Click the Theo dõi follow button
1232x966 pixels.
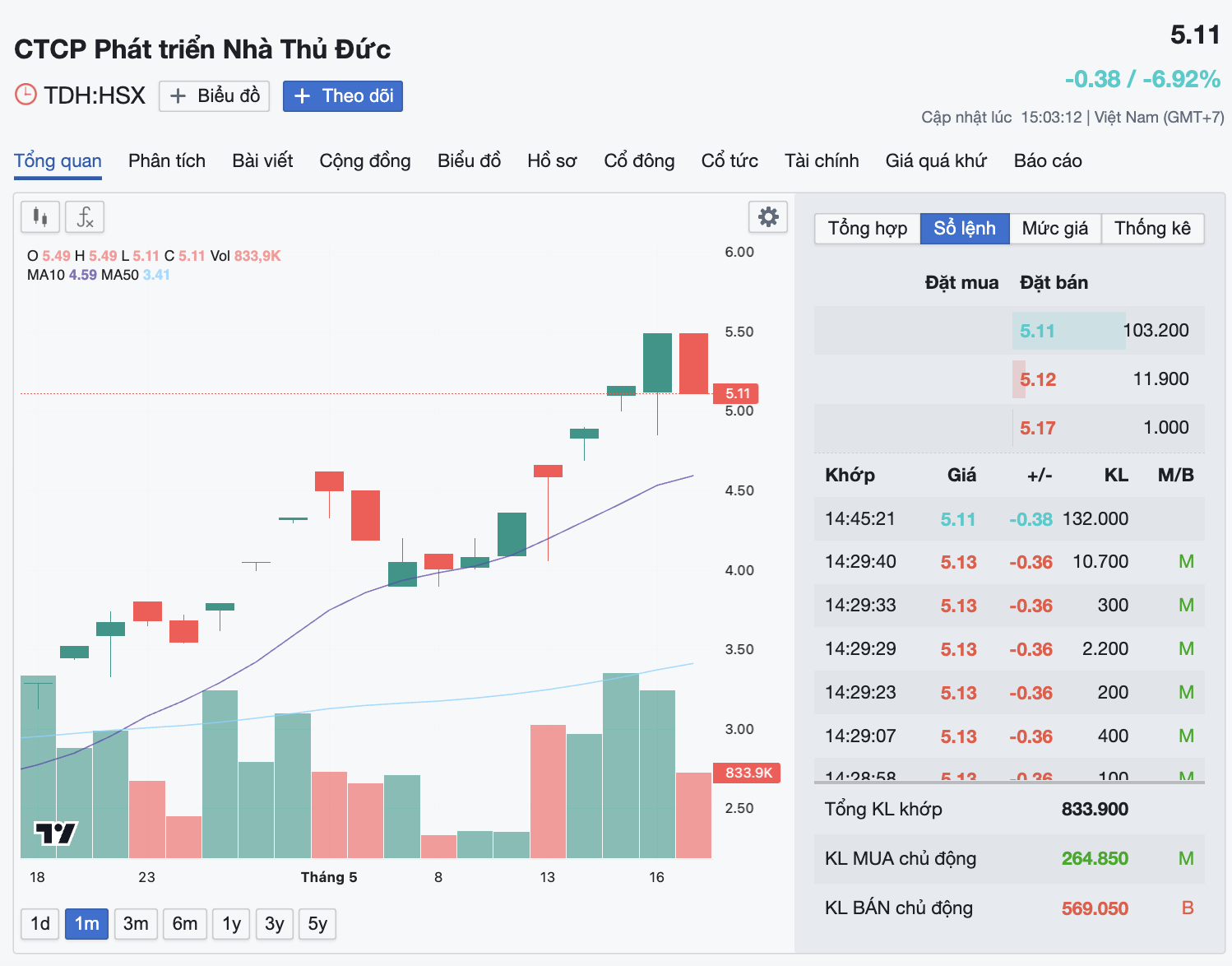tap(343, 96)
